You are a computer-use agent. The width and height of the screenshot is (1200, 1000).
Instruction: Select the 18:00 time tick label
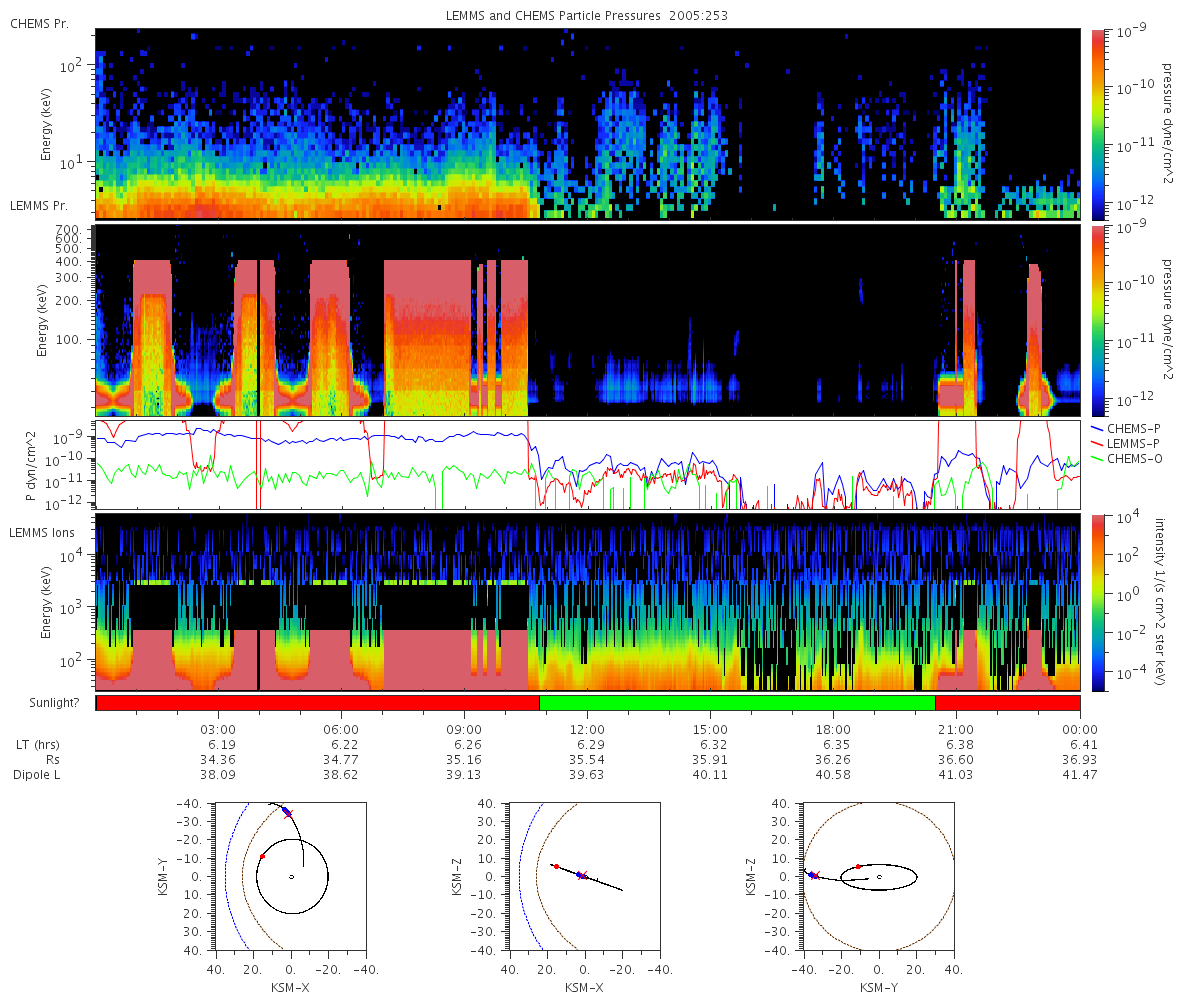pyautogui.click(x=834, y=730)
